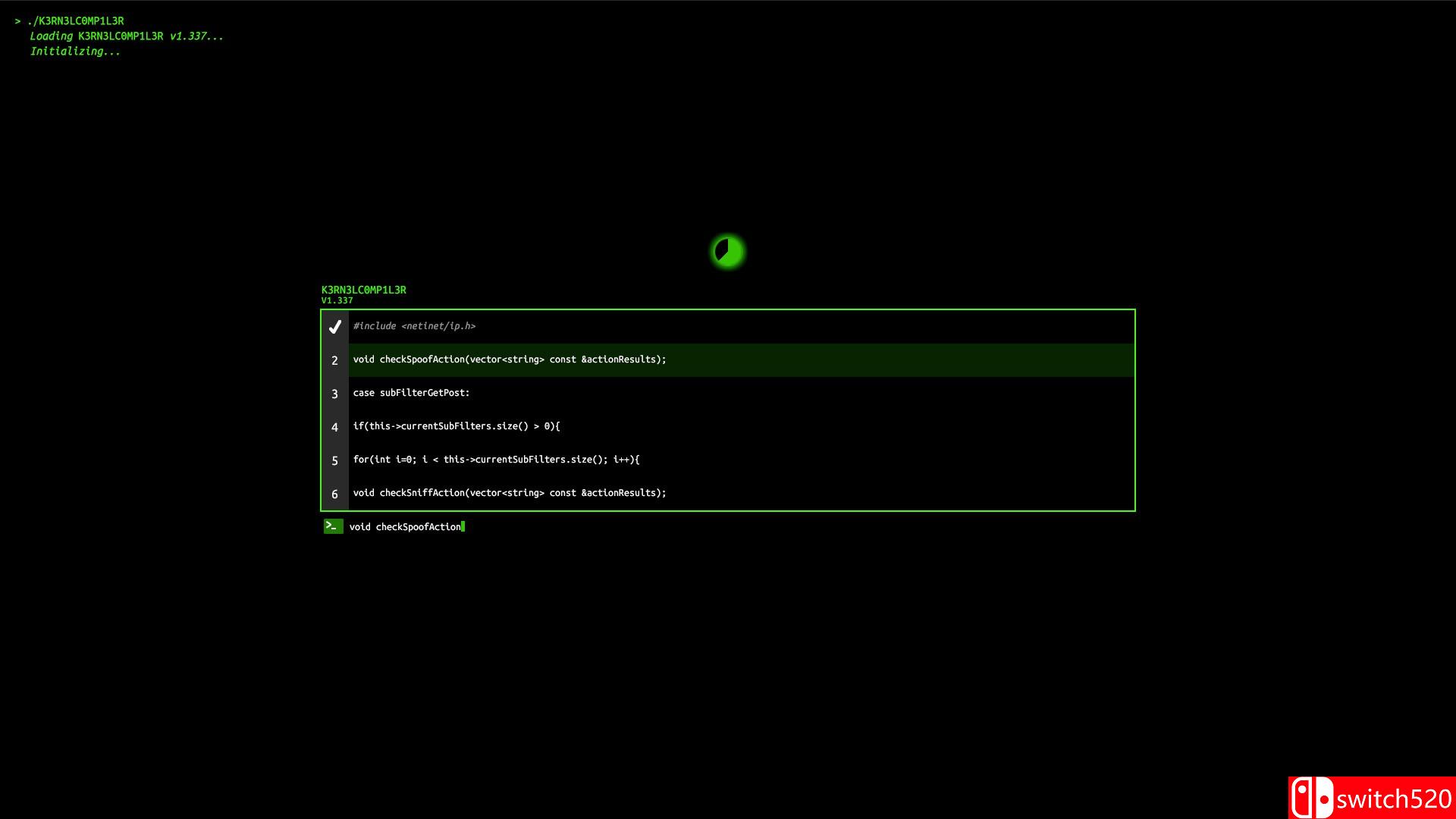Viewport: 1456px width, 819px height.
Task: Select the case subFilterGetPost line
Action: [411, 393]
